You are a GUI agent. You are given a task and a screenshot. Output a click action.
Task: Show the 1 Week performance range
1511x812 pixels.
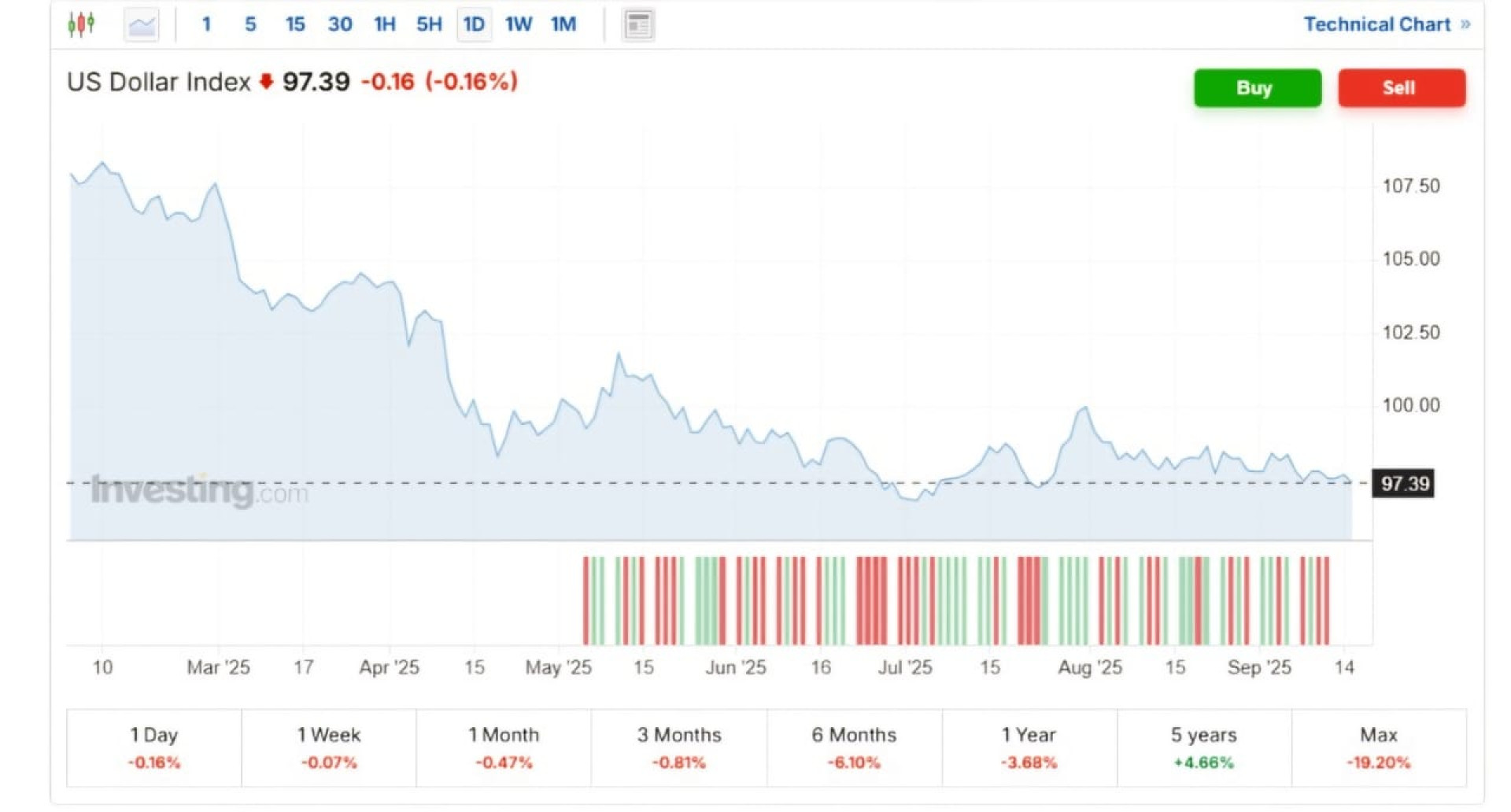pyautogui.click(x=329, y=747)
